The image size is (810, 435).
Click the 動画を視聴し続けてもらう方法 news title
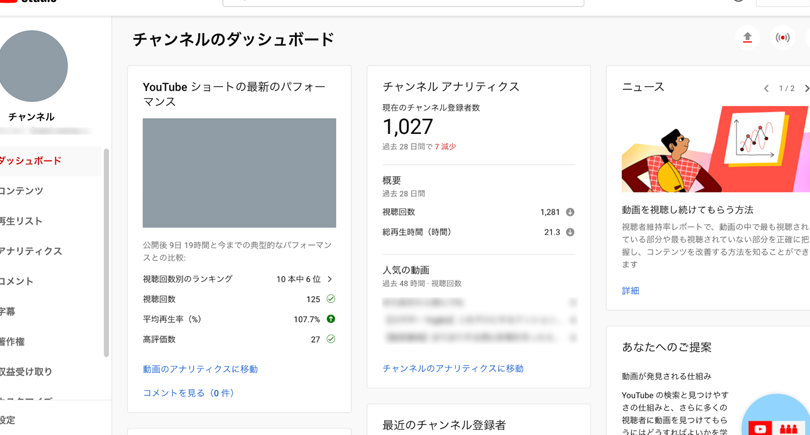pyautogui.click(x=687, y=210)
